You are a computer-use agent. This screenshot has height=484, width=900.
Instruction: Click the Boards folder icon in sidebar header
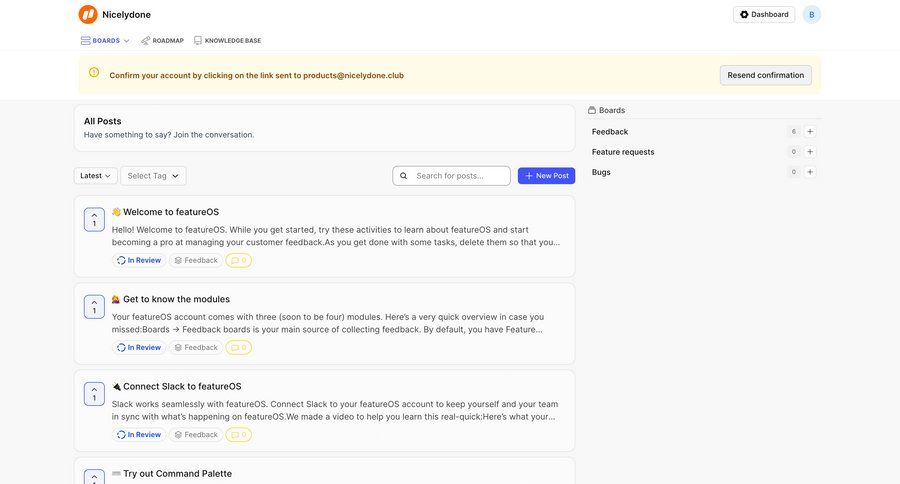pos(592,110)
